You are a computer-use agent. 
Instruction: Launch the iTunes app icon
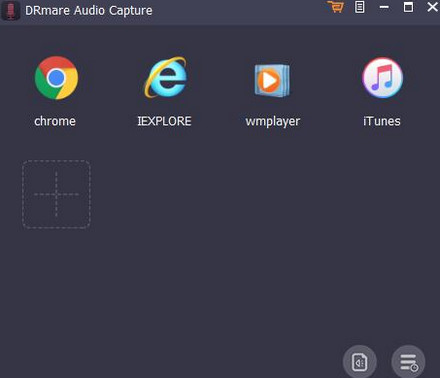pyautogui.click(x=382, y=78)
